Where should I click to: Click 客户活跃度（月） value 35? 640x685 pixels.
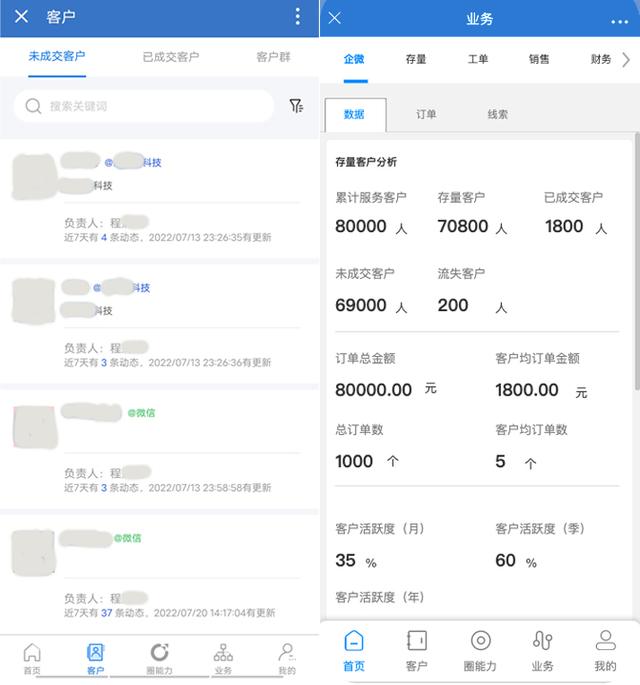click(345, 560)
